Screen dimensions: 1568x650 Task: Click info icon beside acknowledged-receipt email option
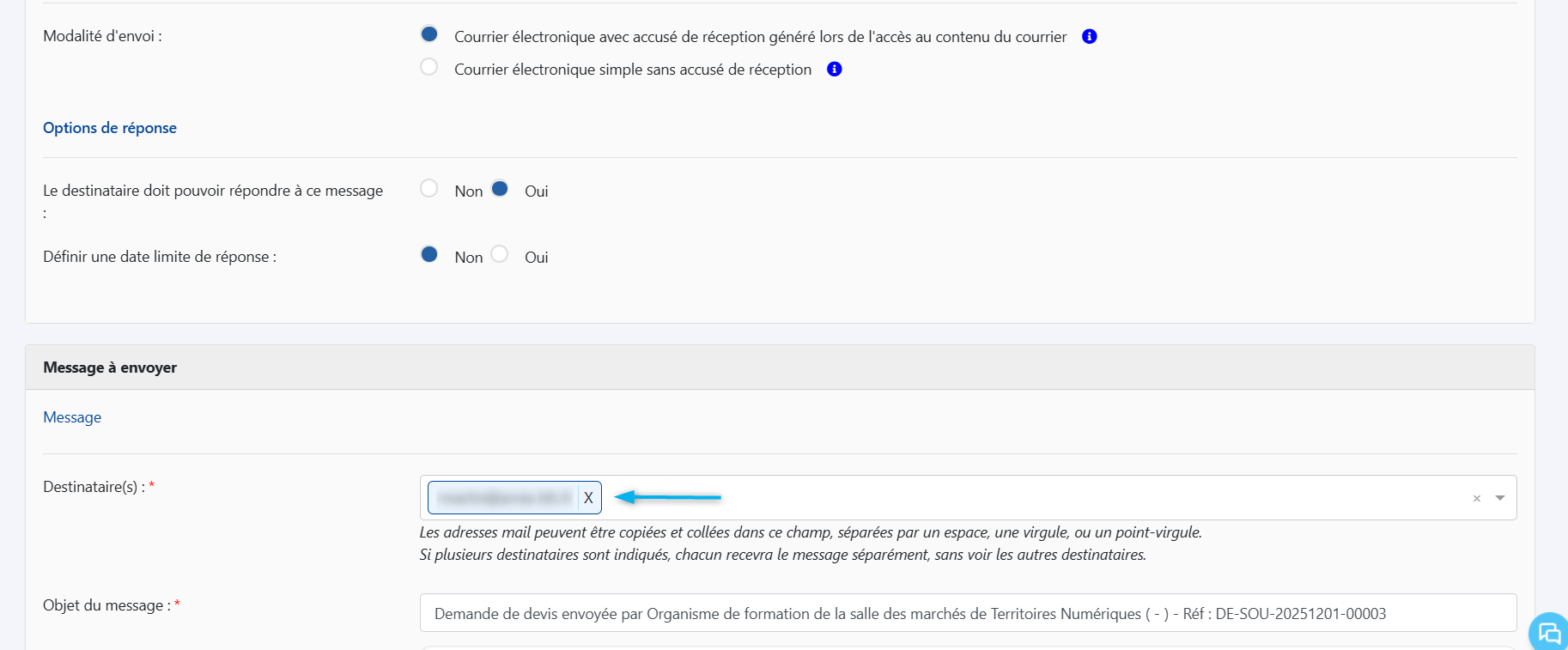[1089, 36]
